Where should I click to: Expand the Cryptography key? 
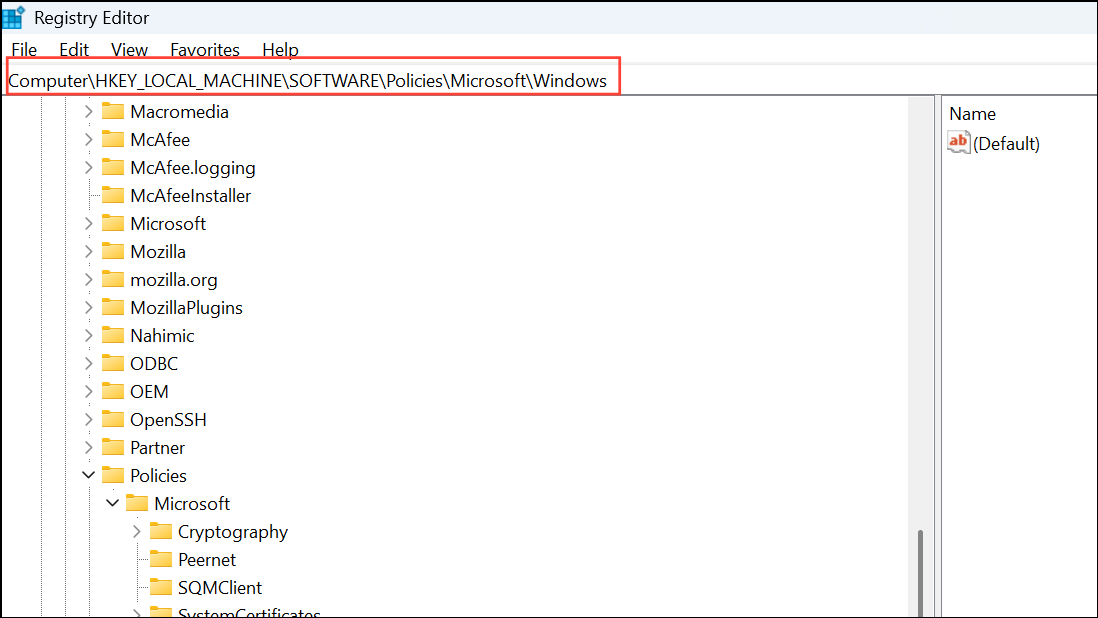(137, 531)
